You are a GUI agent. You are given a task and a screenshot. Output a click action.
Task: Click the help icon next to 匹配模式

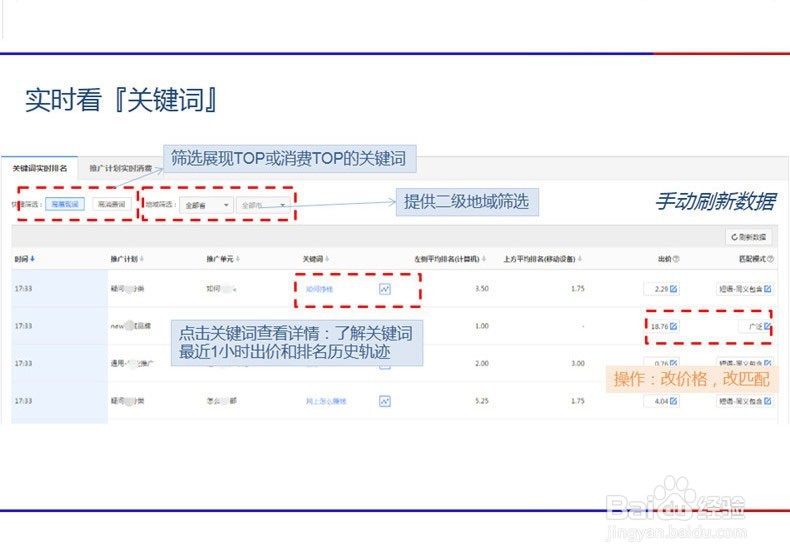tap(770, 259)
